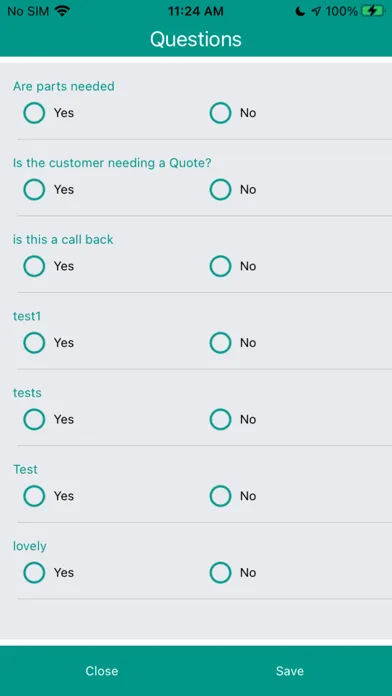Choose Yes under Test question
Image resolution: width=392 pixels, height=696 pixels.
(34, 496)
